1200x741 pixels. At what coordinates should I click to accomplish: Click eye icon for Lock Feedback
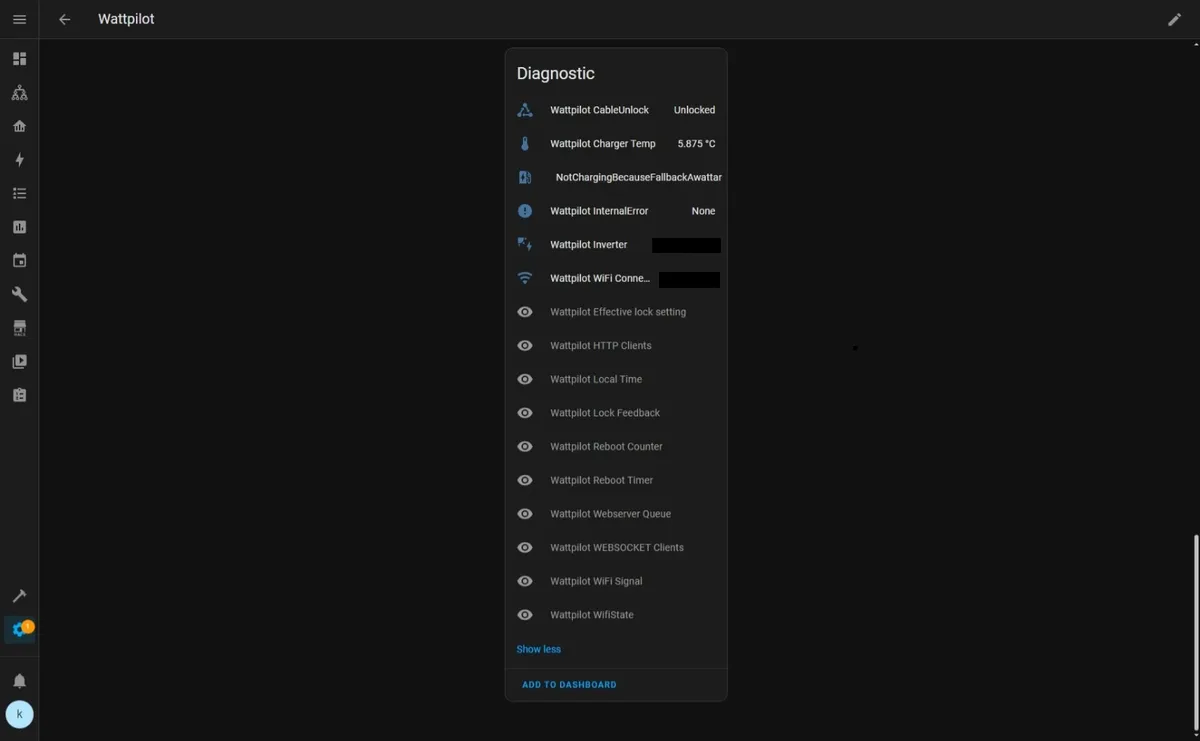[x=525, y=413]
